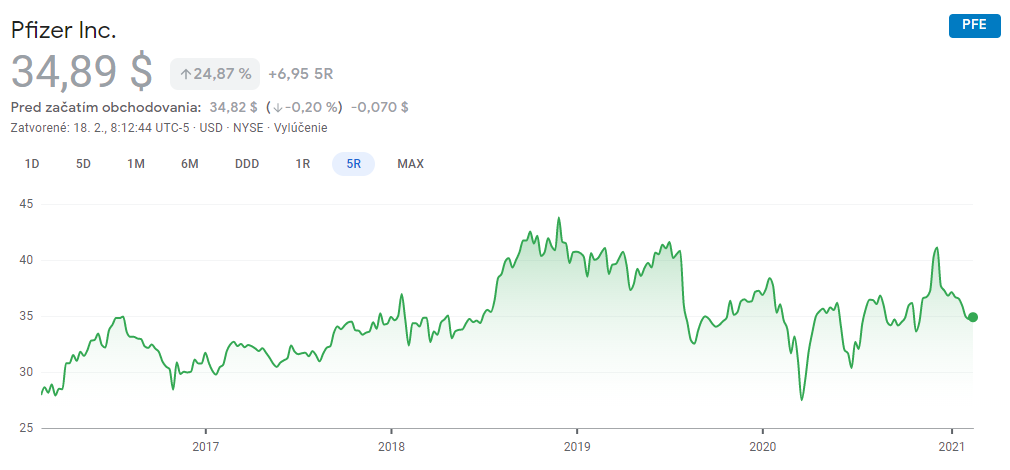Select the DDD range tab

click(247, 164)
